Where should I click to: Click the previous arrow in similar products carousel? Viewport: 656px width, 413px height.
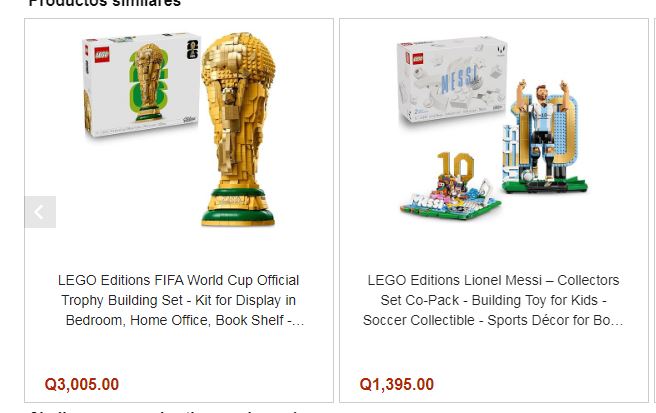click(40, 212)
